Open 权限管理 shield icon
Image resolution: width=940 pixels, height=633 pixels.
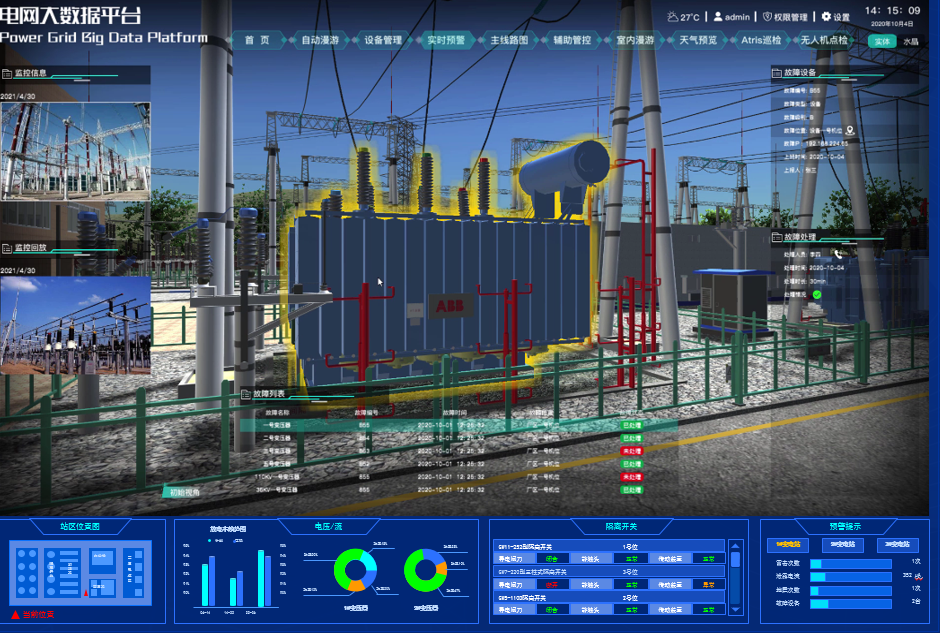(x=767, y=17)
